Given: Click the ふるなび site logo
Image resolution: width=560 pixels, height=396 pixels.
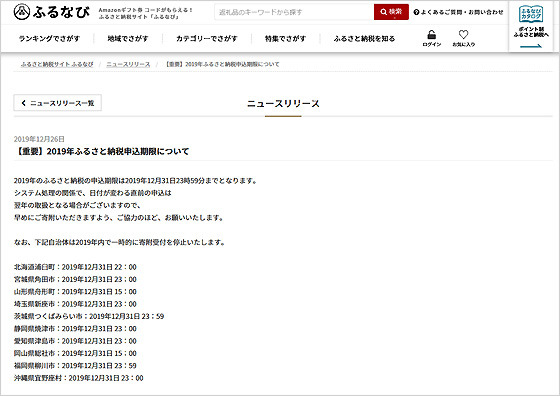Looking at the screenshot, I should point(52,12).
